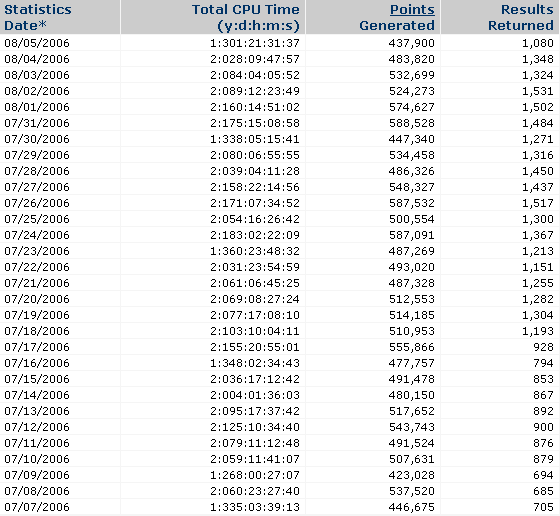
Task: Click points value 555,866
Action: [x=412, y=347]
